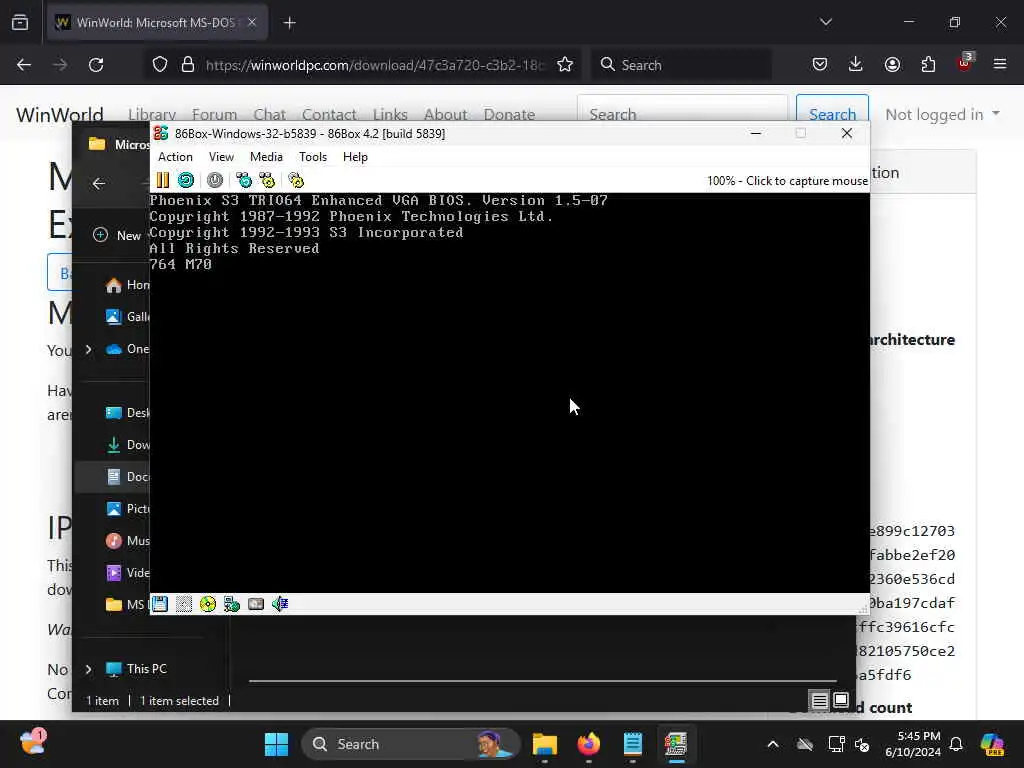Image resolution: width=1024 pixels, height=768 pixels.
Task: Open the Help menu in 86Box
Action: click(355, 157)
